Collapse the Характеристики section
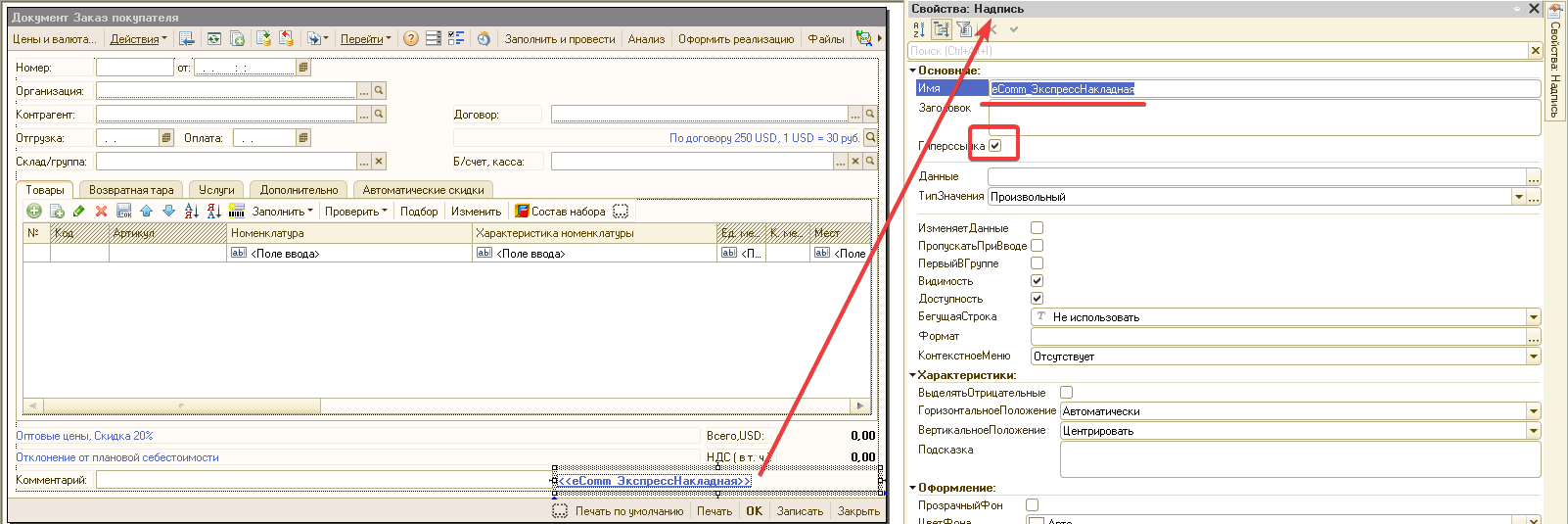Screen dimensions: 1568x524 coord(913,375)
